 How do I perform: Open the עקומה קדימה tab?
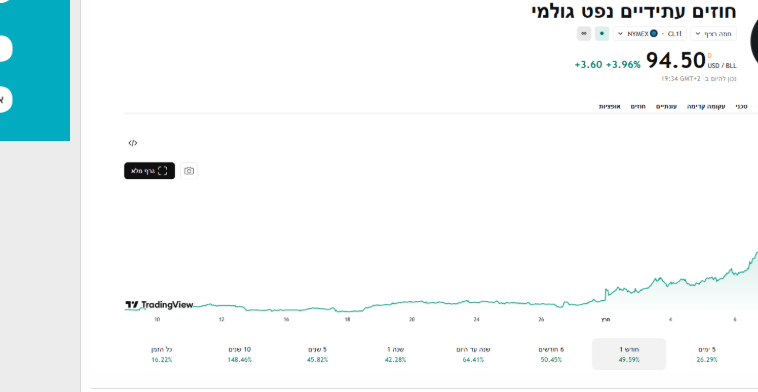click(706, 106)
